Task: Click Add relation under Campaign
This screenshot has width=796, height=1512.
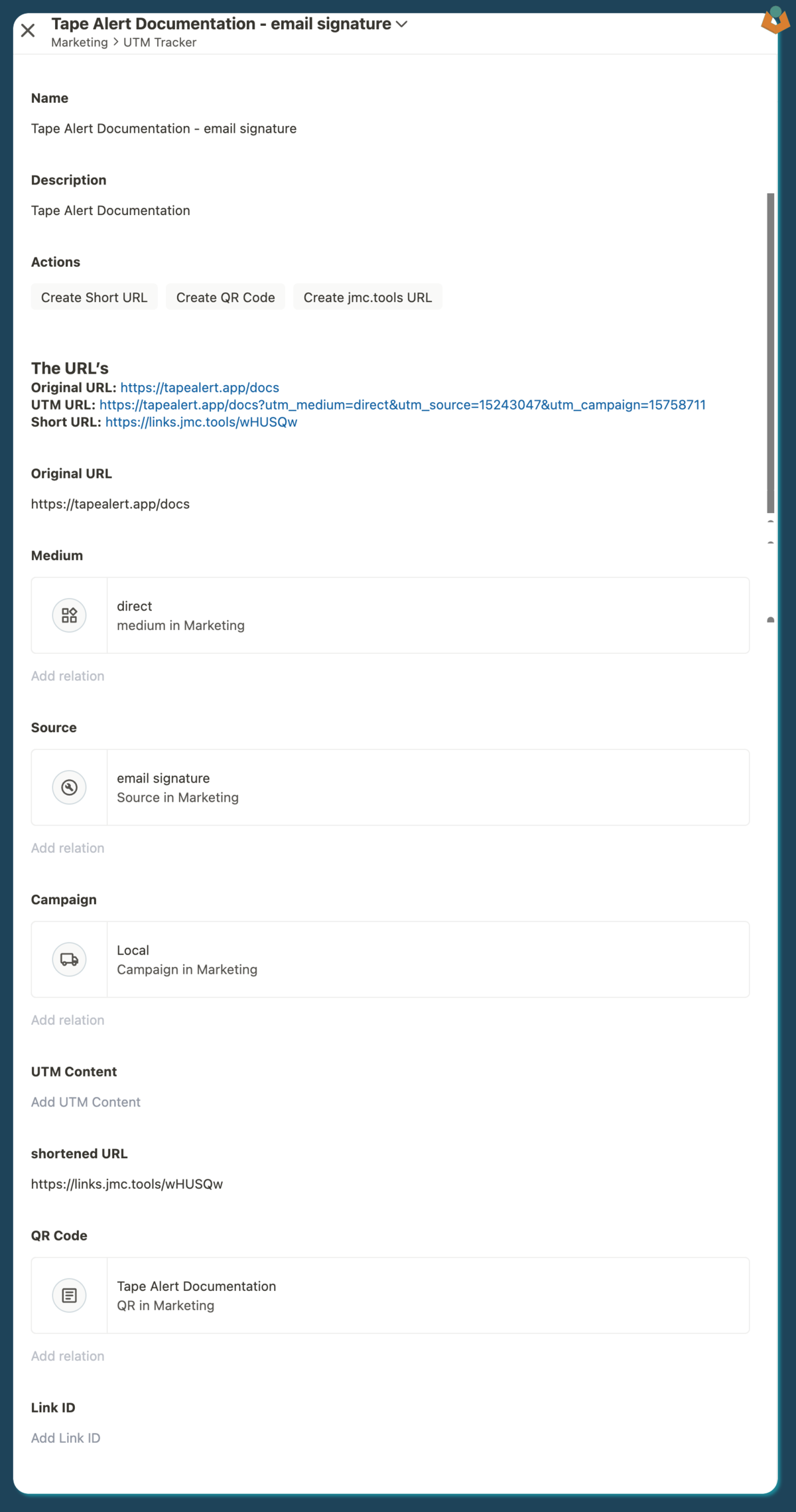Action: 68,1020
